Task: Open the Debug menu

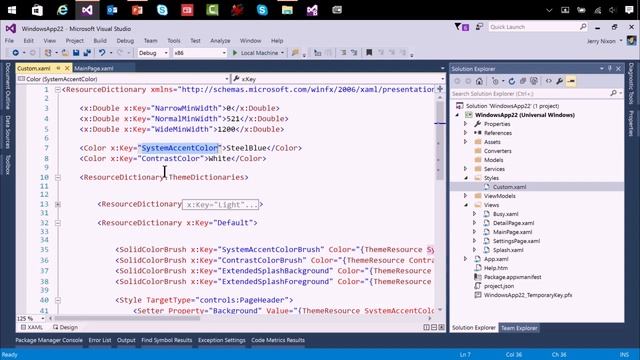Action: (125, 41)
